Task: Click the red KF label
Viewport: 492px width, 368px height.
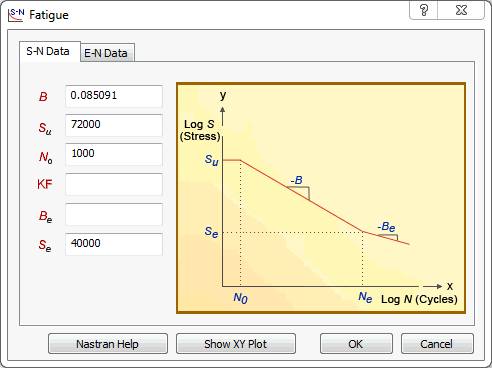Action: [x=45, y=184]
